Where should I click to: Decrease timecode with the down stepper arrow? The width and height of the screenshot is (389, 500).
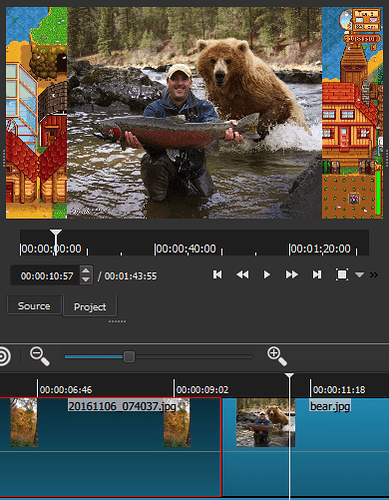pyautogui.click(x=86, y=280)
